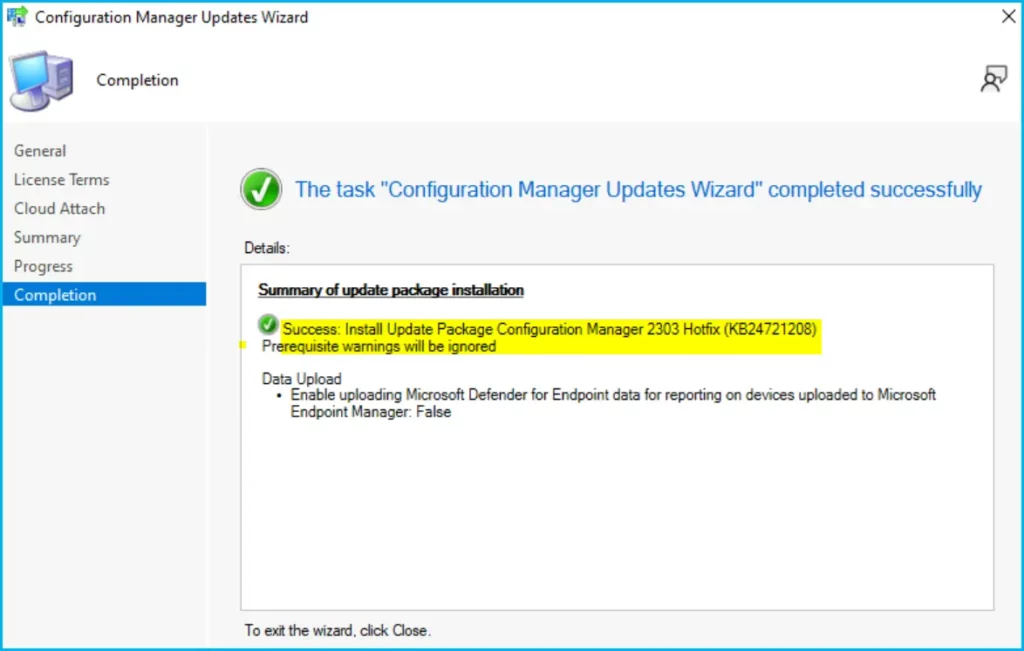
Task: Click the Success Install Update Package line
Action: (549, 329)
